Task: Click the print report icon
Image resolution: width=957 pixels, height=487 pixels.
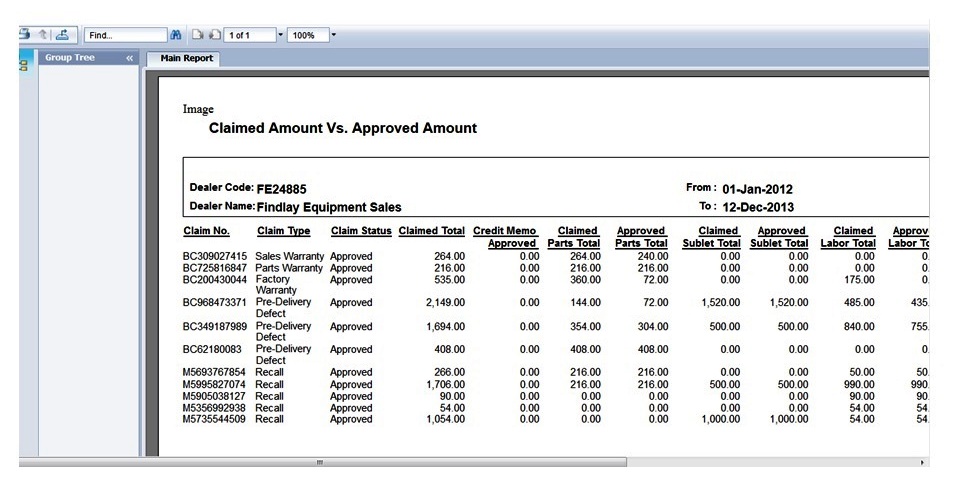Action: [x=24, y=35]
